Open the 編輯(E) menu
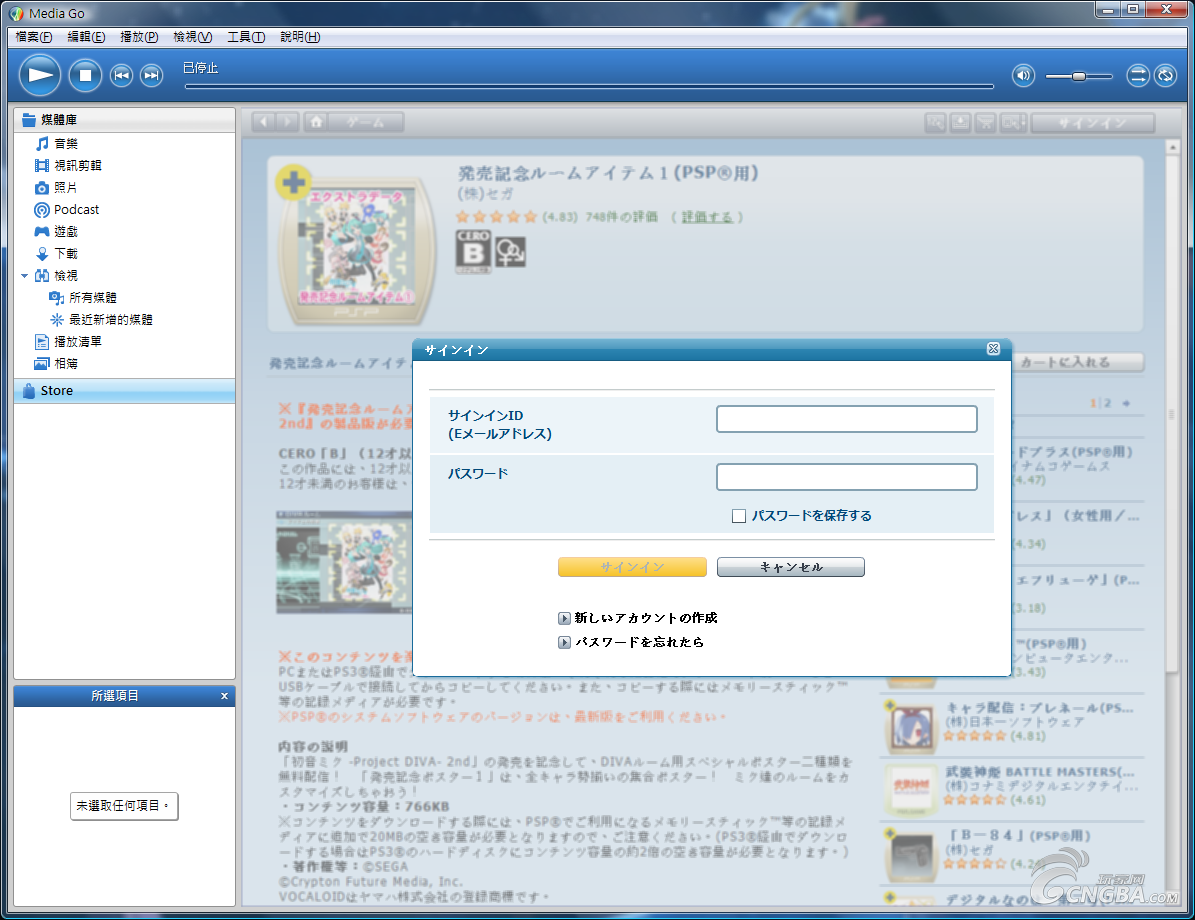Viewport: 1195px width, 920px height. click(86, 37)
